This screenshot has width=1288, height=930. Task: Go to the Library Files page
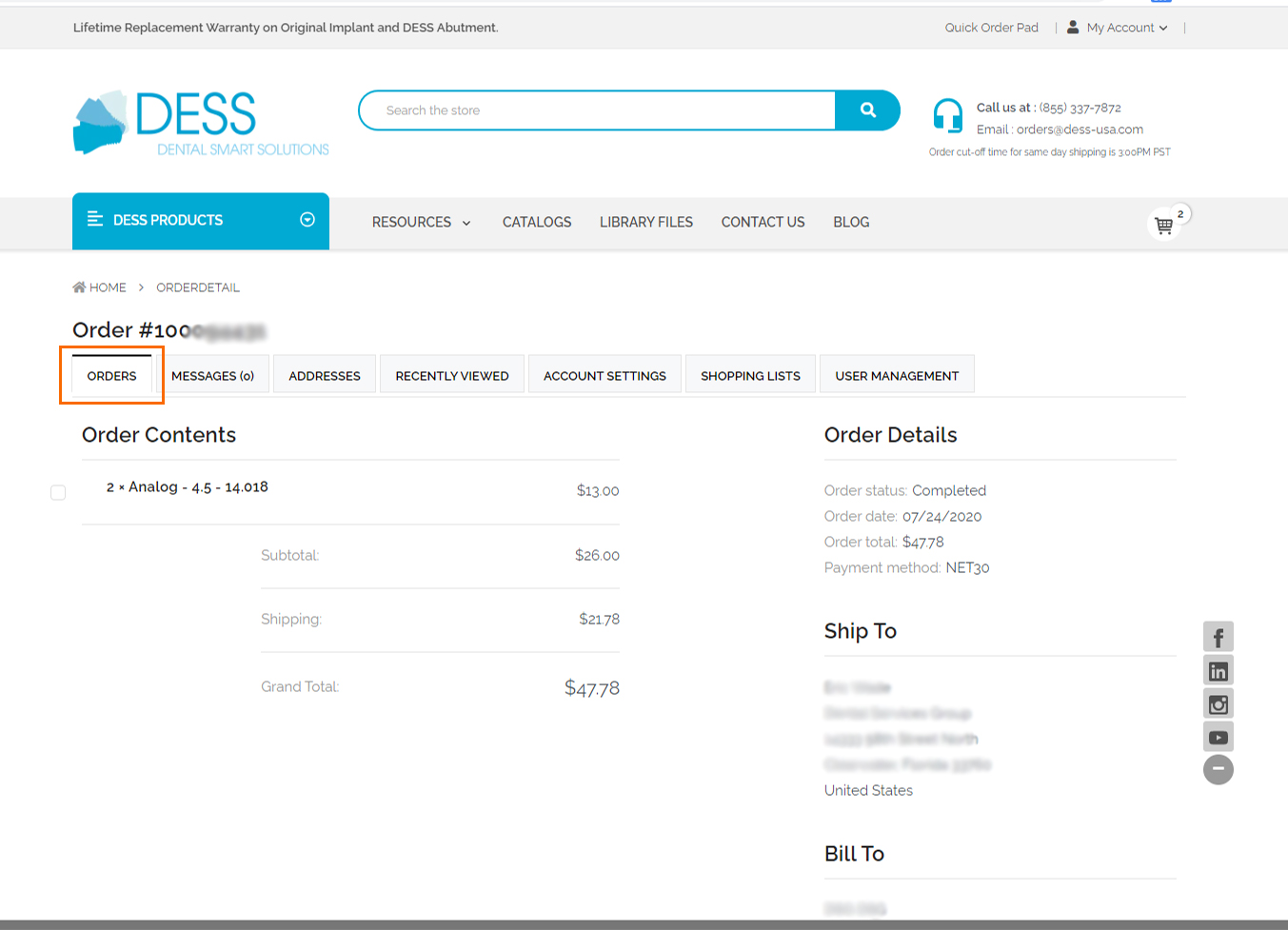coord(645,223)
